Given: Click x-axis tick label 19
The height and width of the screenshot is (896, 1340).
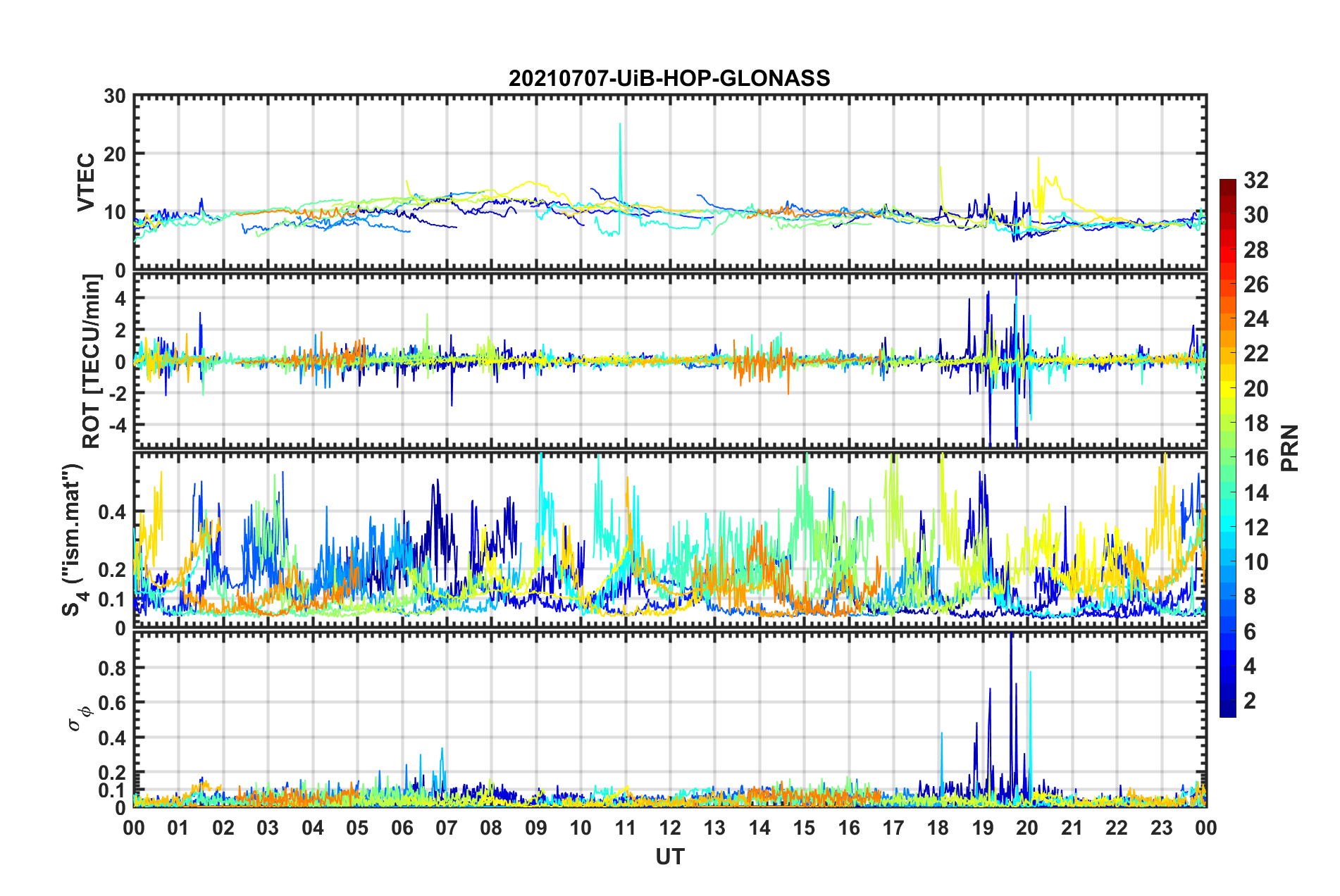Looking at the screenshot, I should click(983, 828).
